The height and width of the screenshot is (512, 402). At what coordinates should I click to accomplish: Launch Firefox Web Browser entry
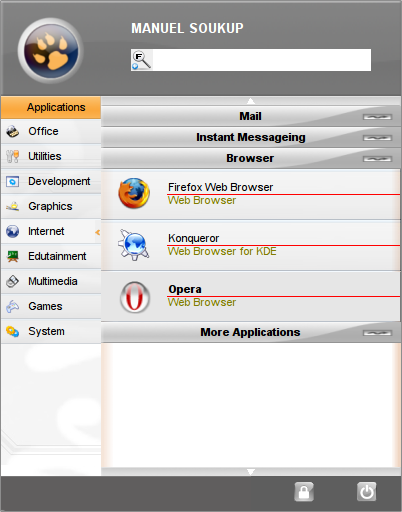[251, 194]
